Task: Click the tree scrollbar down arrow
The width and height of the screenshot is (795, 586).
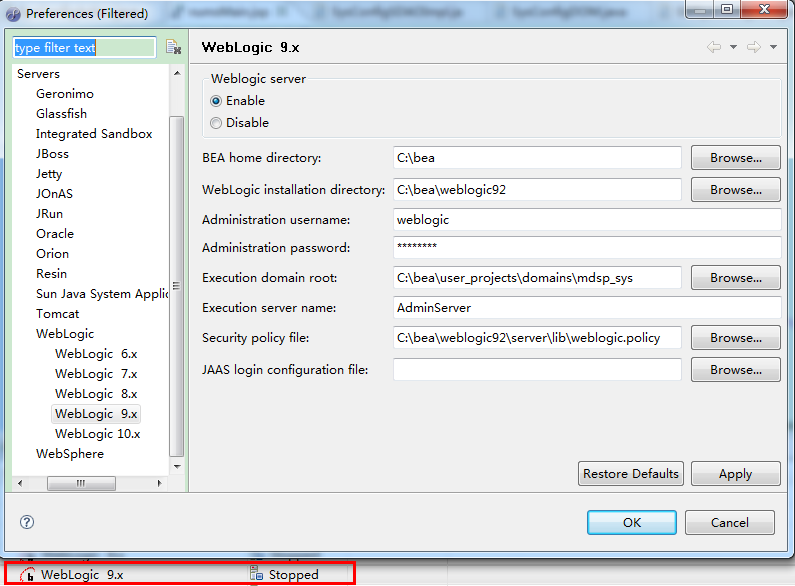Action: point(177,466)
